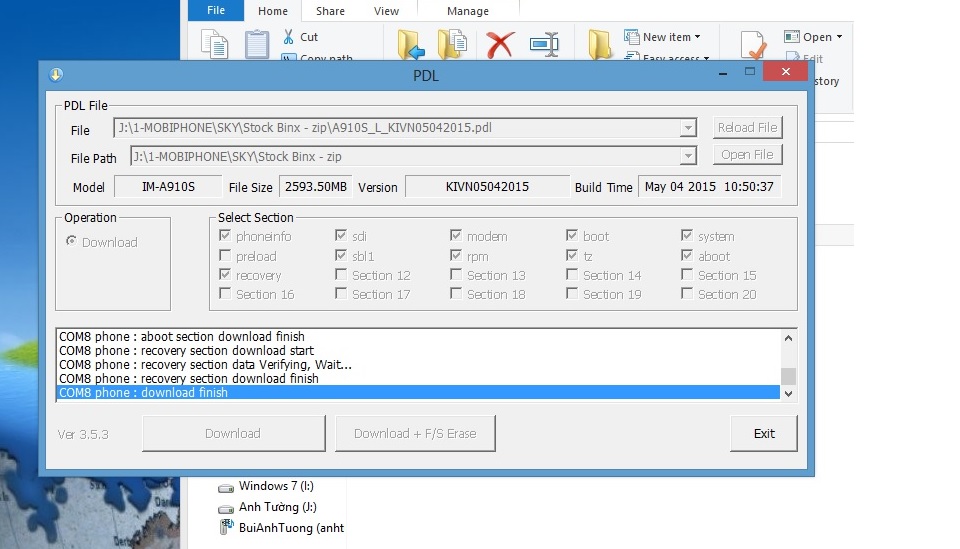Toggle the sbl1 section checkbox

[x=341, y=255]
